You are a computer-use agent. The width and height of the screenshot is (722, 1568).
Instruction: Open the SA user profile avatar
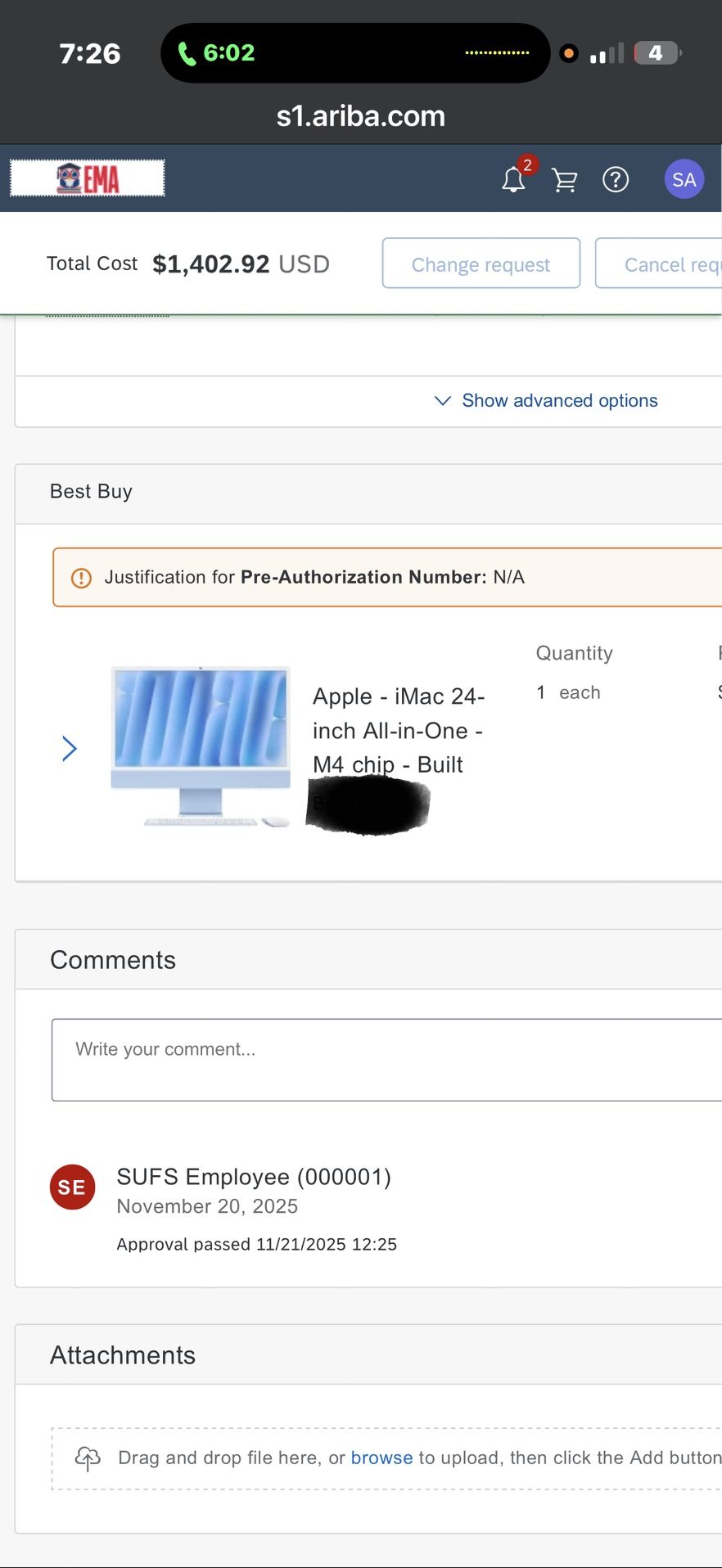(684, 179)
